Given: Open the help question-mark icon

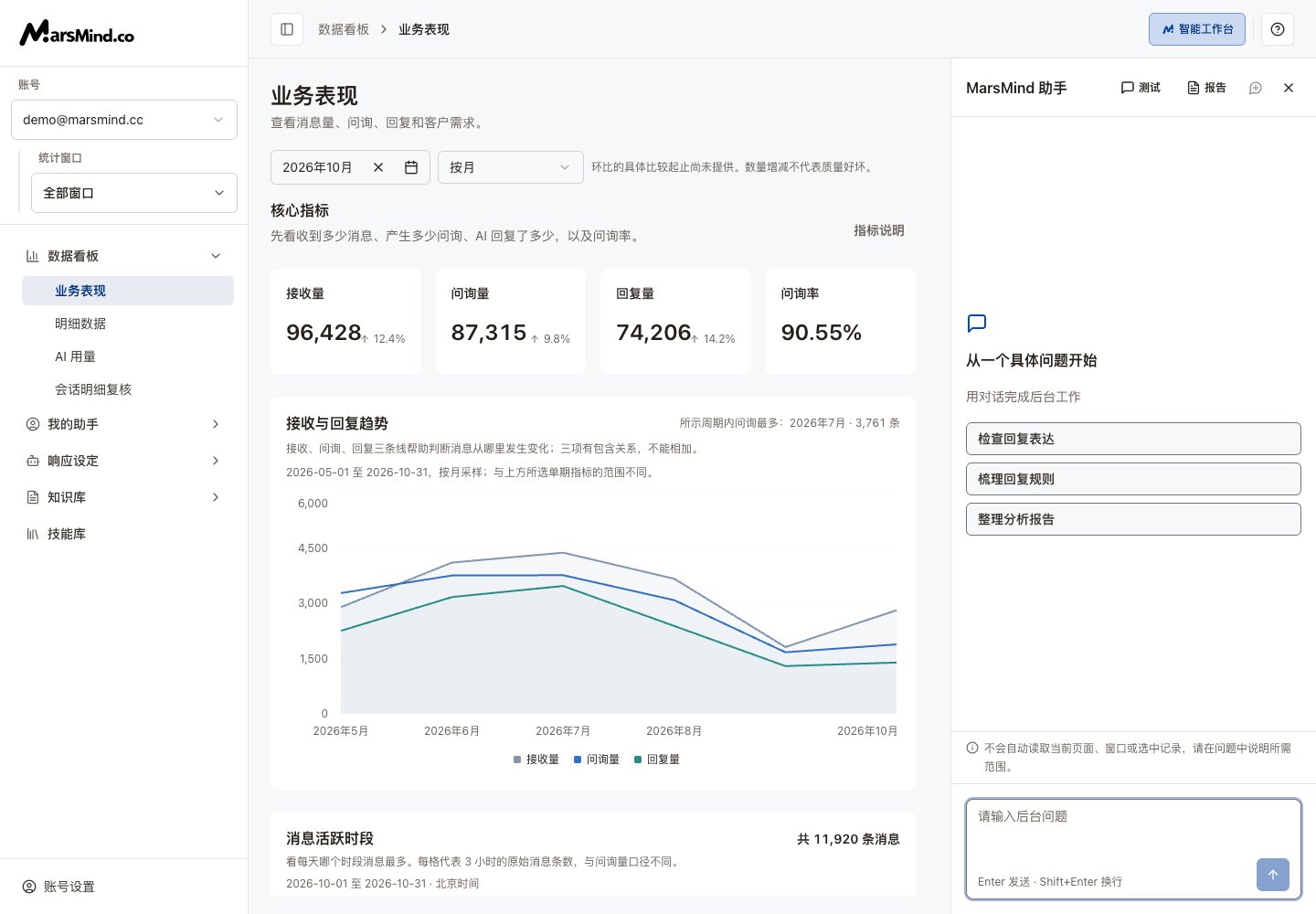Looking at the screenshot, I should [1278, 29].
